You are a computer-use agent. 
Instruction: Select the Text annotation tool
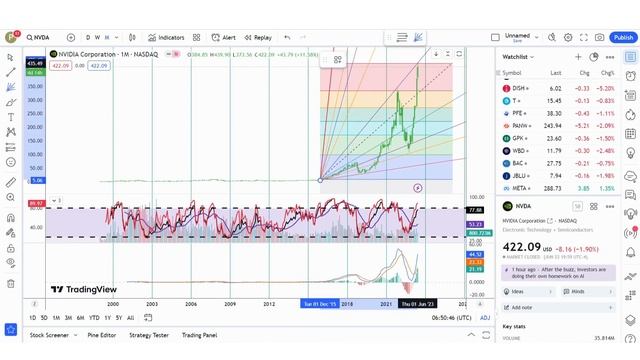(x=11, y=117)
